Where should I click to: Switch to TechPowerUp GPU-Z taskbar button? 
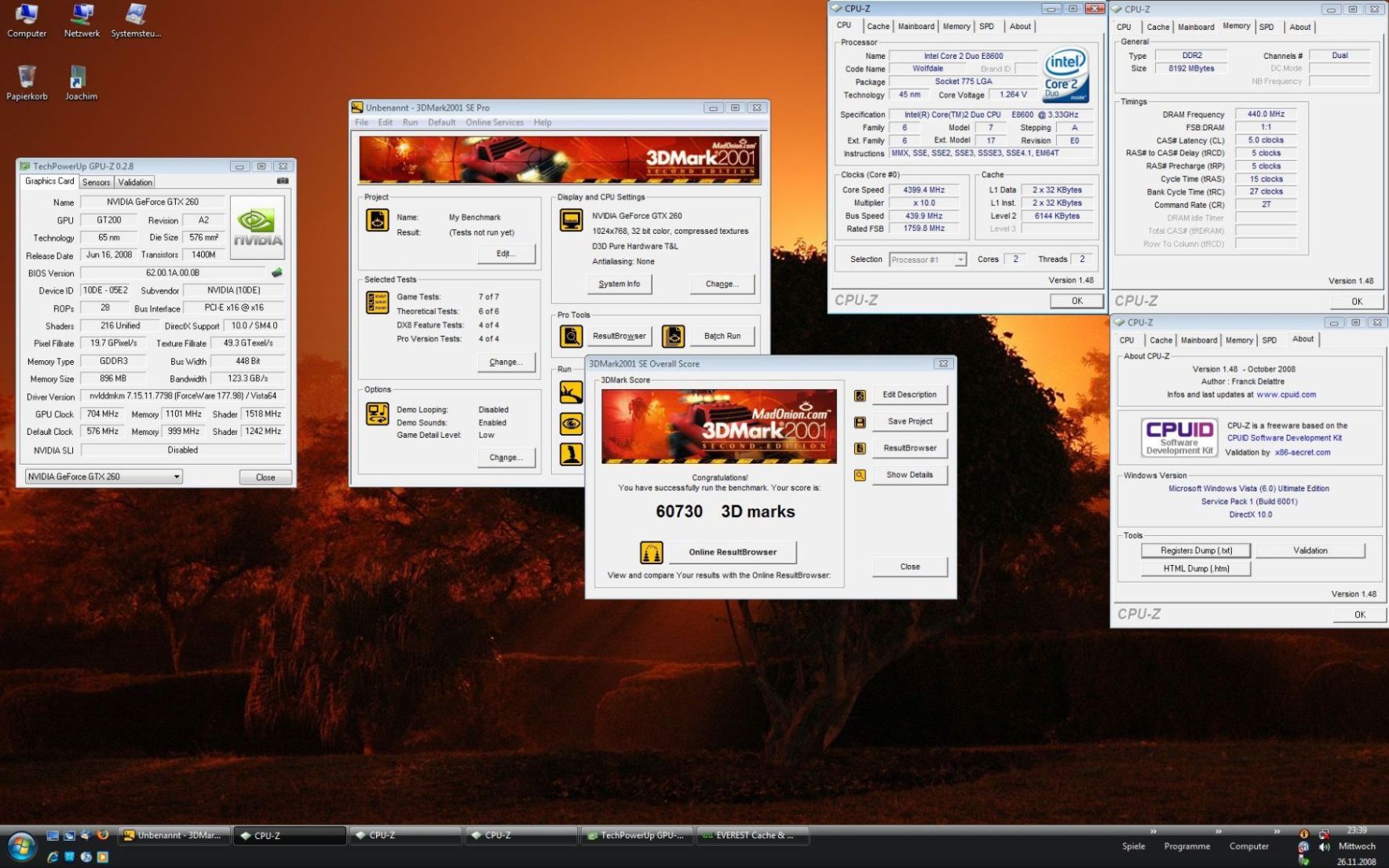point(638,836)
